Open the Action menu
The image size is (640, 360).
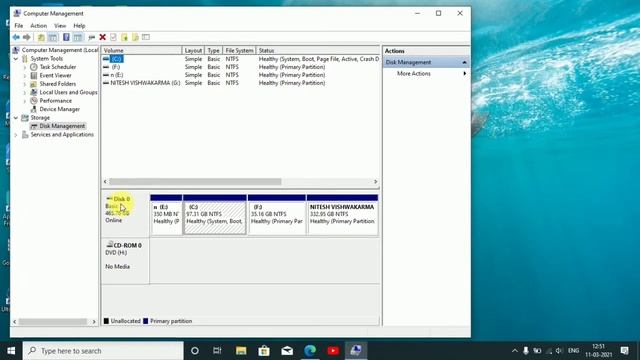[x=38, y=26]
